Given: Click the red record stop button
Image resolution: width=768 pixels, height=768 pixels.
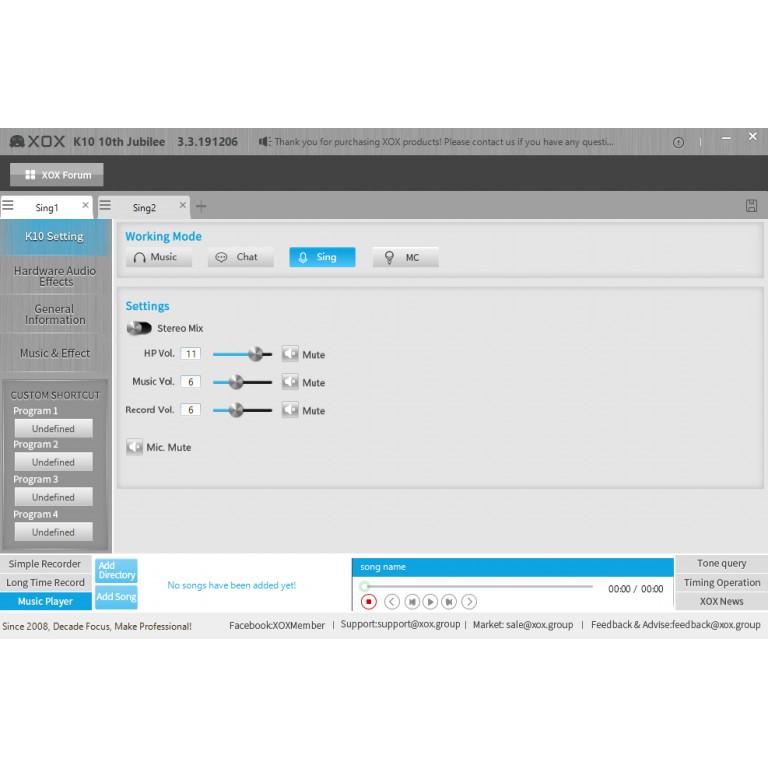Looking at the screenshot, I should pos(369,601).
